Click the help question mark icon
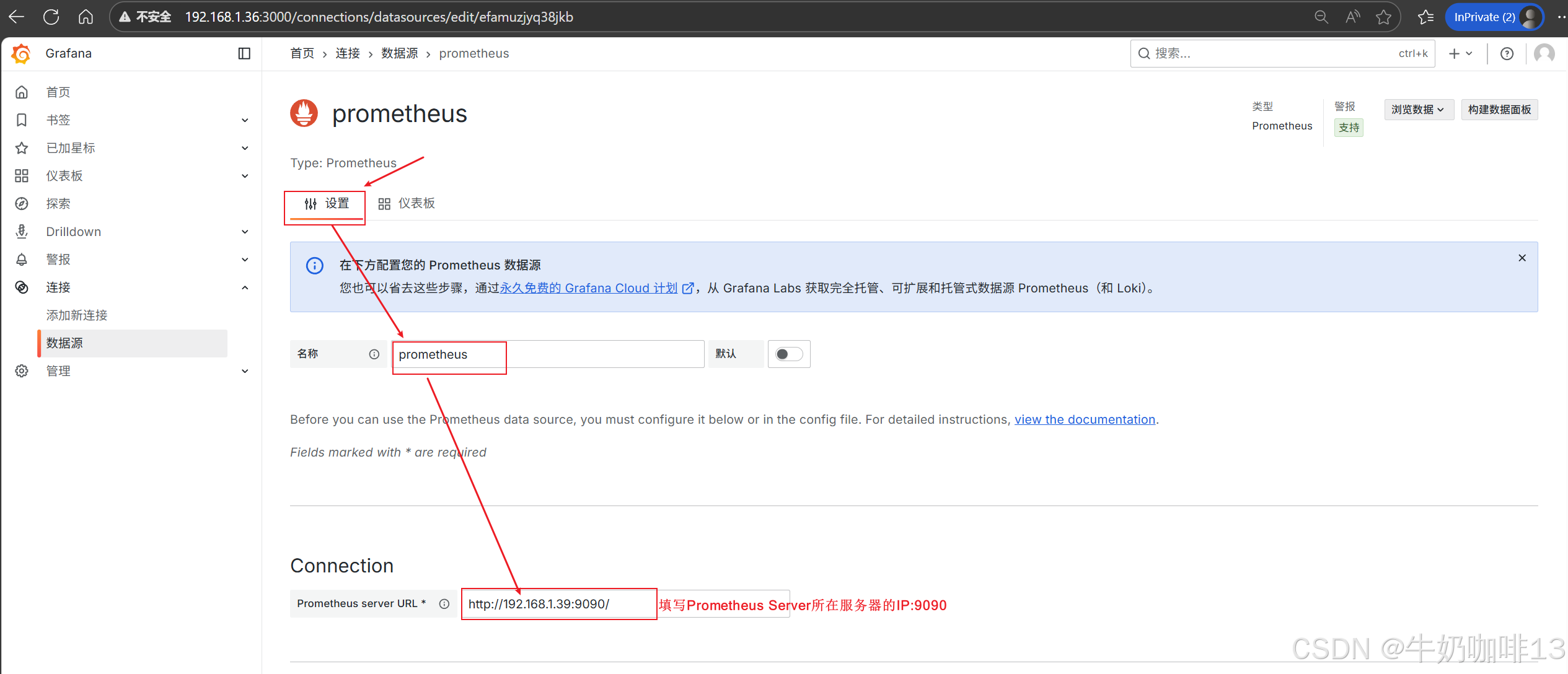The width and height of the screenshot is (1568, 674). coord(1507,54)
